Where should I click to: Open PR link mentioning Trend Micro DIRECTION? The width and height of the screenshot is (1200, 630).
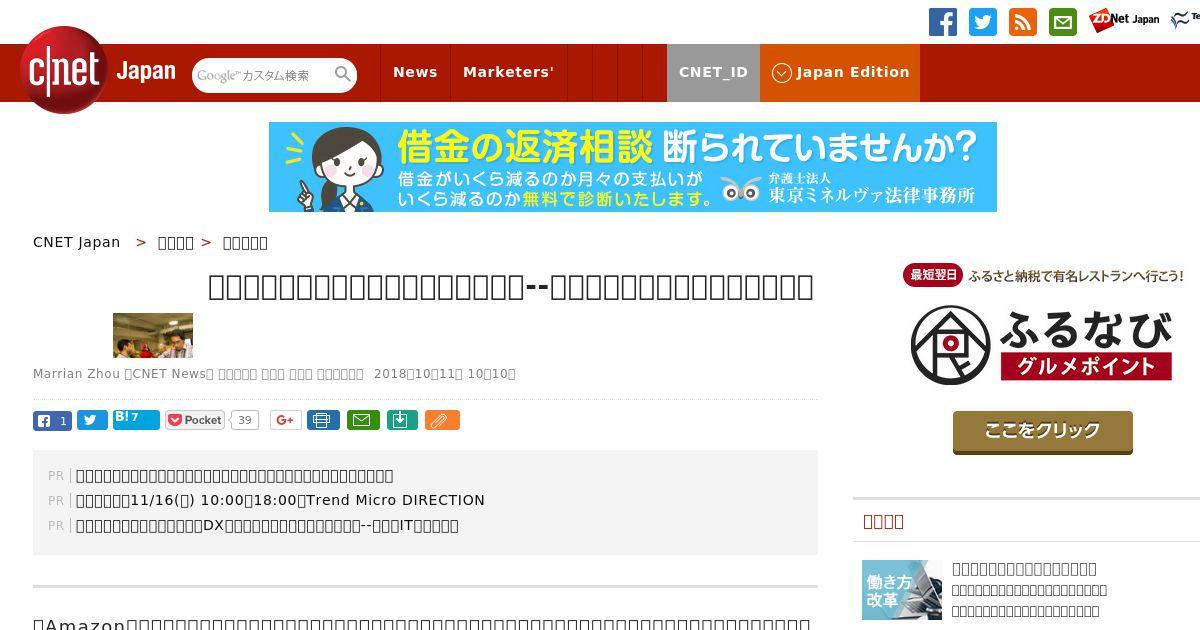pos(280,500)
